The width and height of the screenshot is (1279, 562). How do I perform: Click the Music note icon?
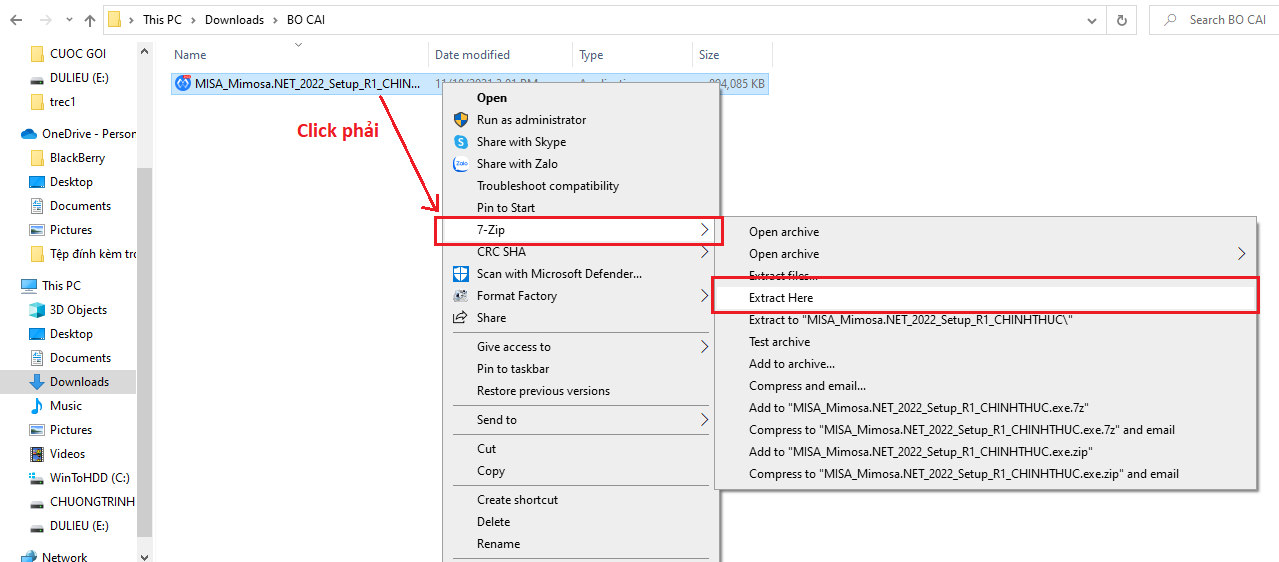[37, 406]
